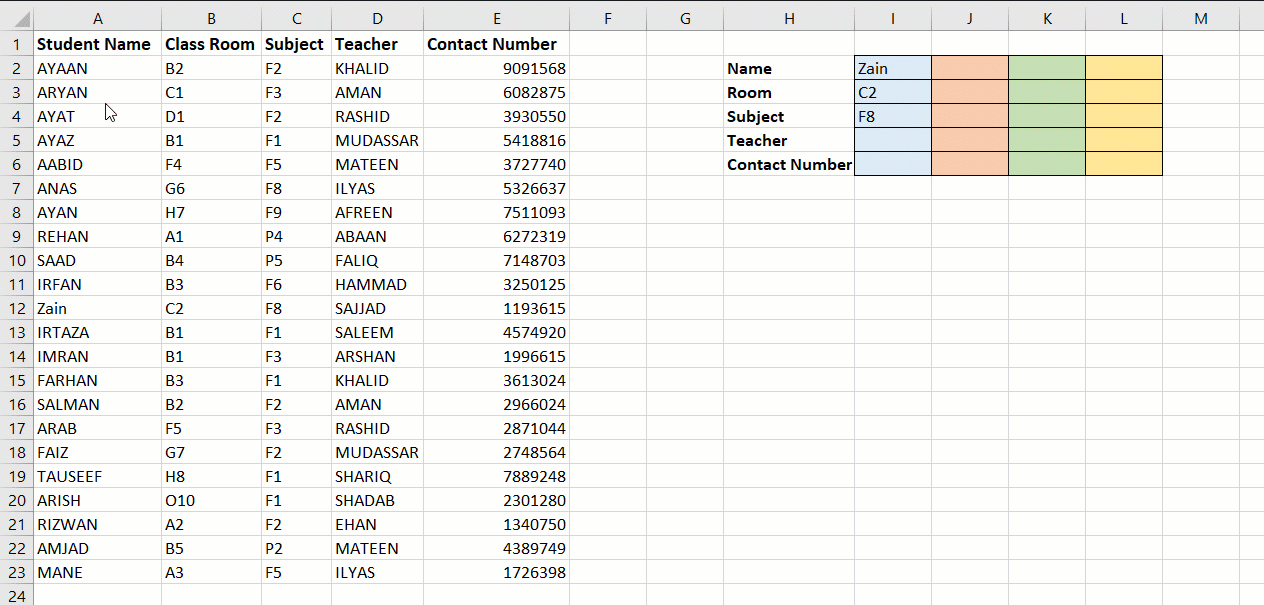1264x605 pixels.
Task: Select column A header
Action: [x=97, y=19]
